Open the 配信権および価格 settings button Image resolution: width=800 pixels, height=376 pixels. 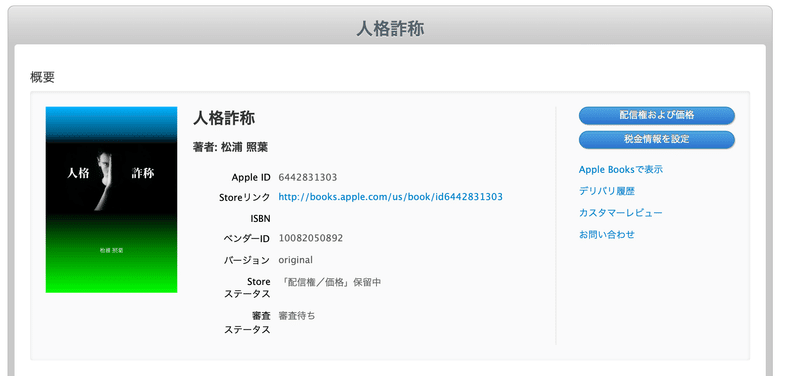tap(657, 115)
